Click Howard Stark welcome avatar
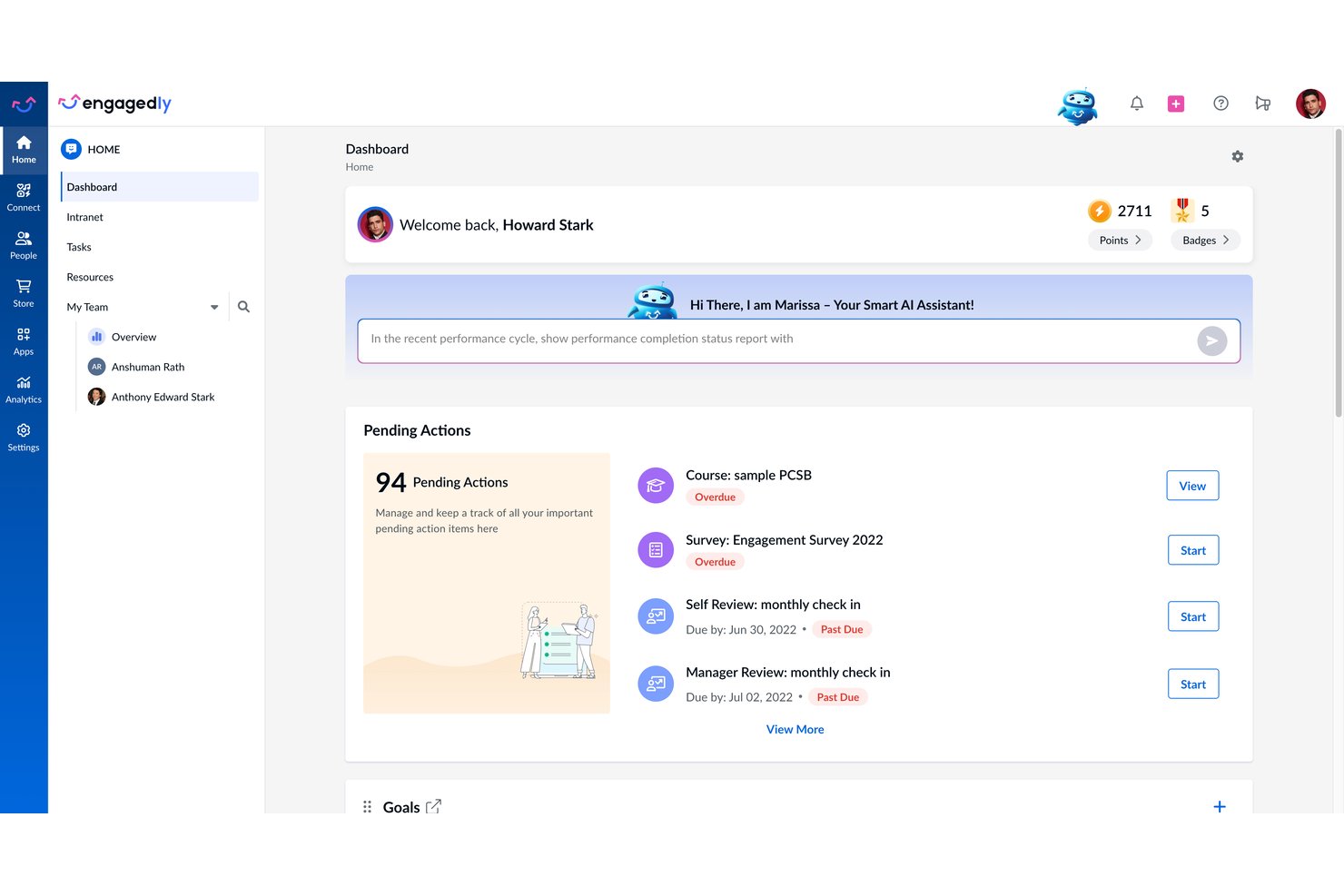The width and height of the screenshot is (1344, 896). tap(375, 224)
